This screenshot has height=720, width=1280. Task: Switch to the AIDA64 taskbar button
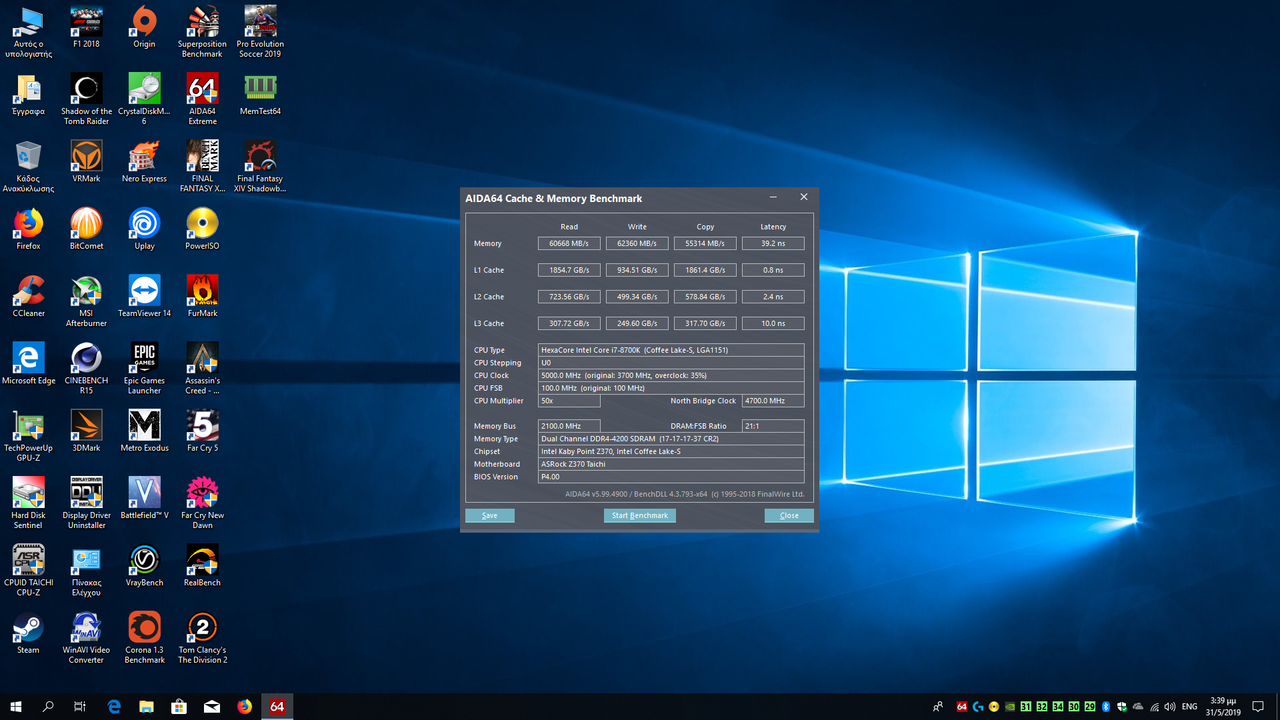coord(277,706)
